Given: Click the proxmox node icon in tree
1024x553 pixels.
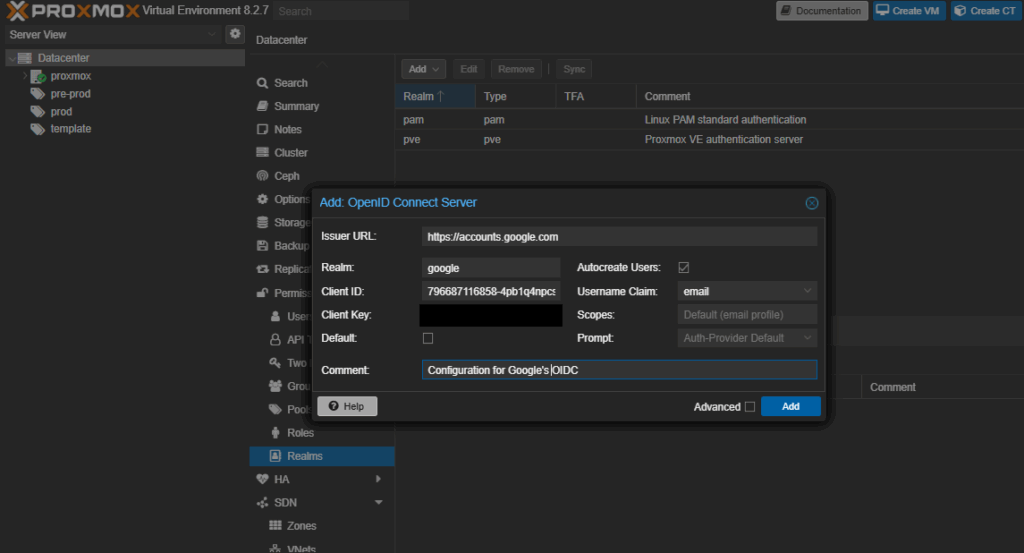Looking at the screenshot, I should coord(39,76).
